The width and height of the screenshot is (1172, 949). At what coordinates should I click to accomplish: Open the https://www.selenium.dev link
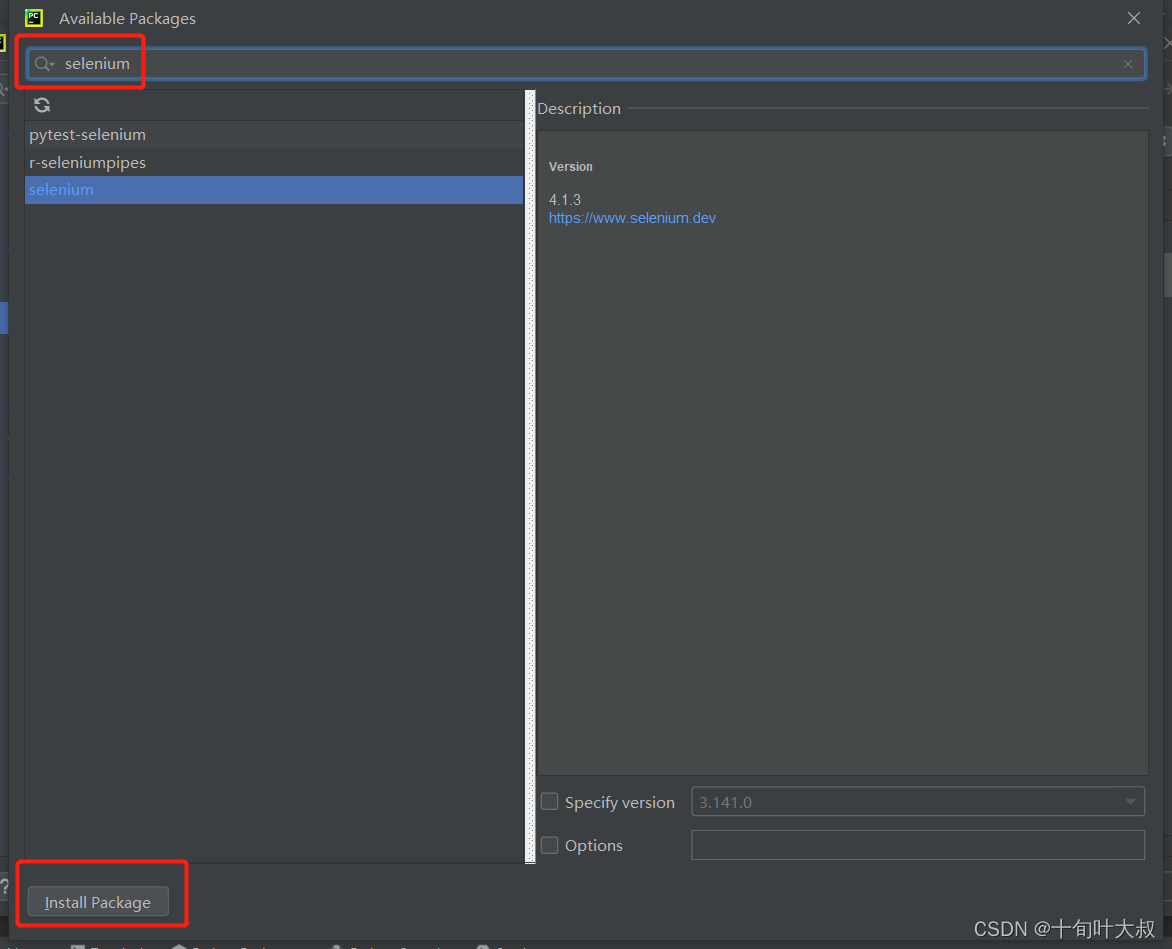click(x=632, y=218)
